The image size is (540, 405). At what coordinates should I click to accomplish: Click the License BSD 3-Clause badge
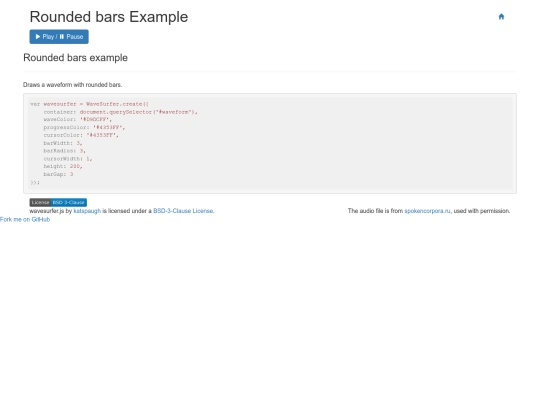[x=58, y=202]
